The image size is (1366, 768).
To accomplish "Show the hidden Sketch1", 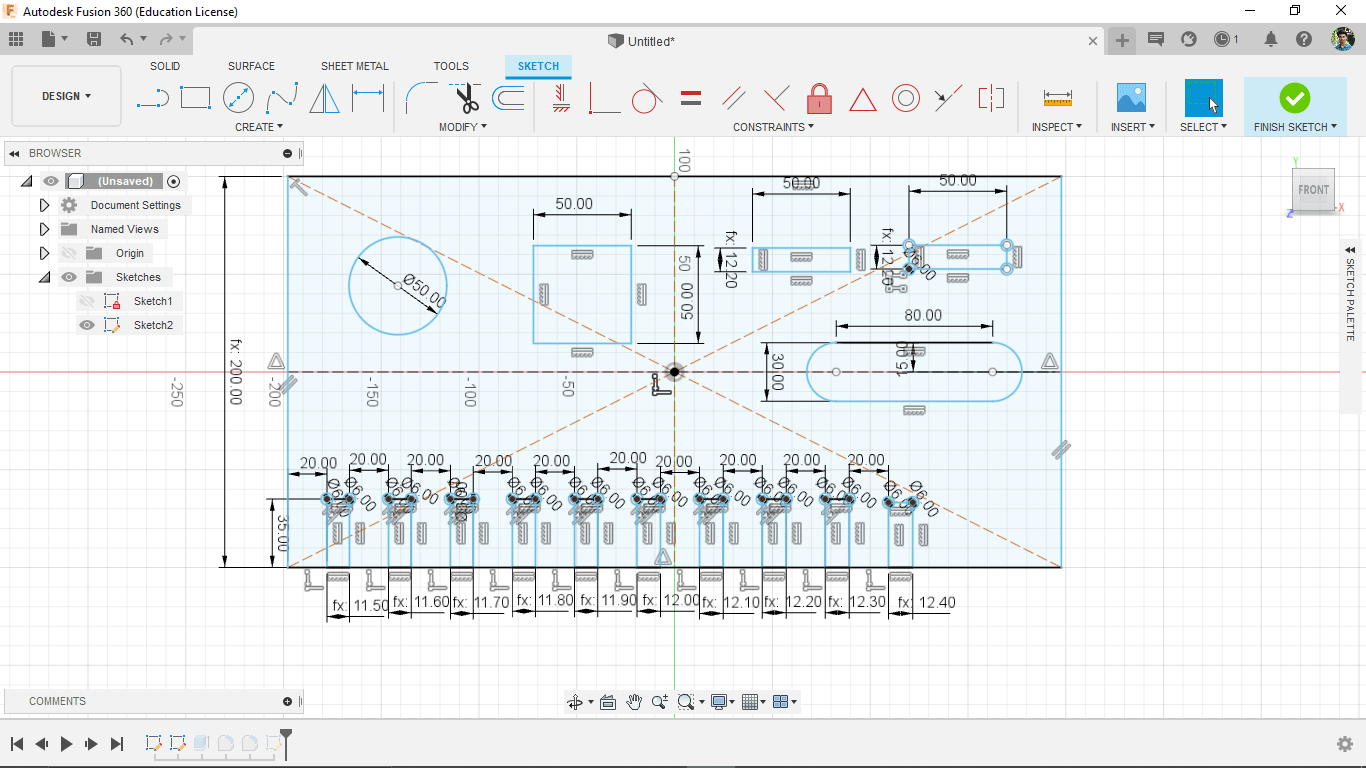I will 87,301.
